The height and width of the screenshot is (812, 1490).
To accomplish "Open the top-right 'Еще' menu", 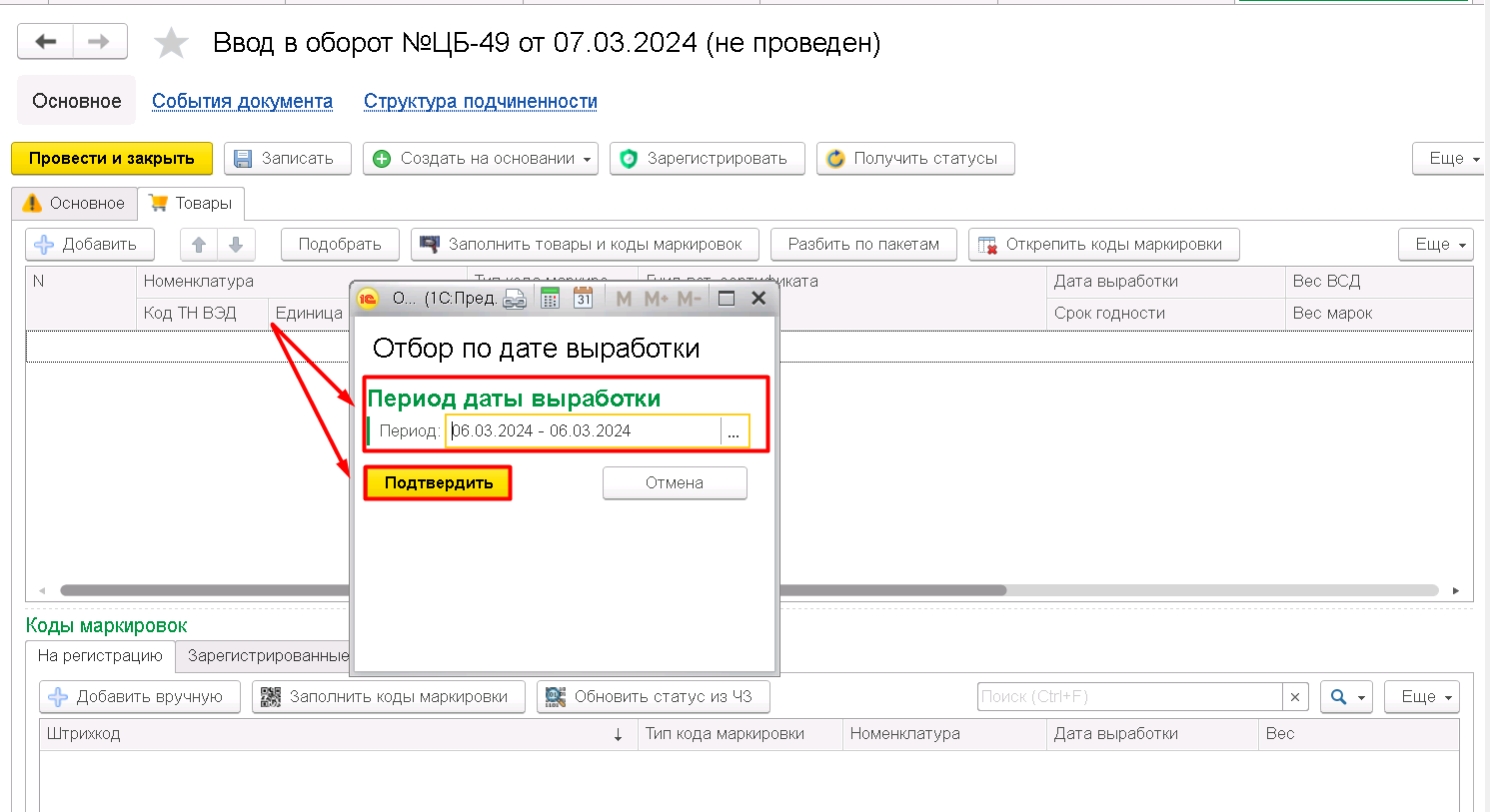I will (x=1452, y=159).
